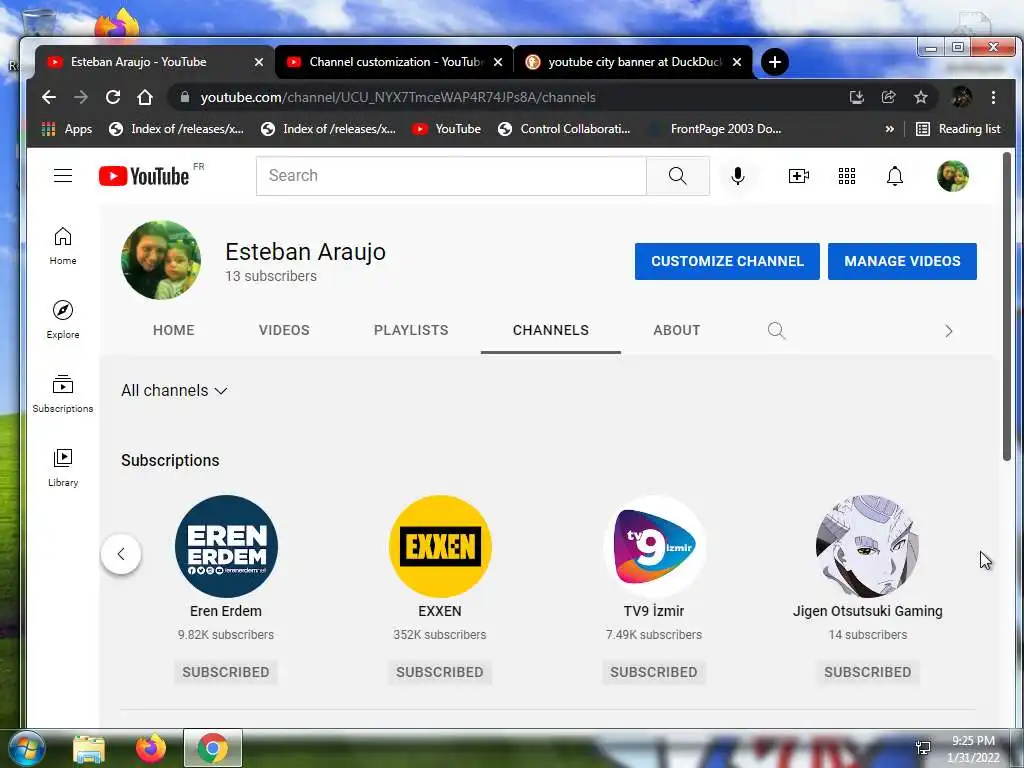Open Library in the sidebar
This screenshot has width=1024, height=768.
tap(63, 468)
